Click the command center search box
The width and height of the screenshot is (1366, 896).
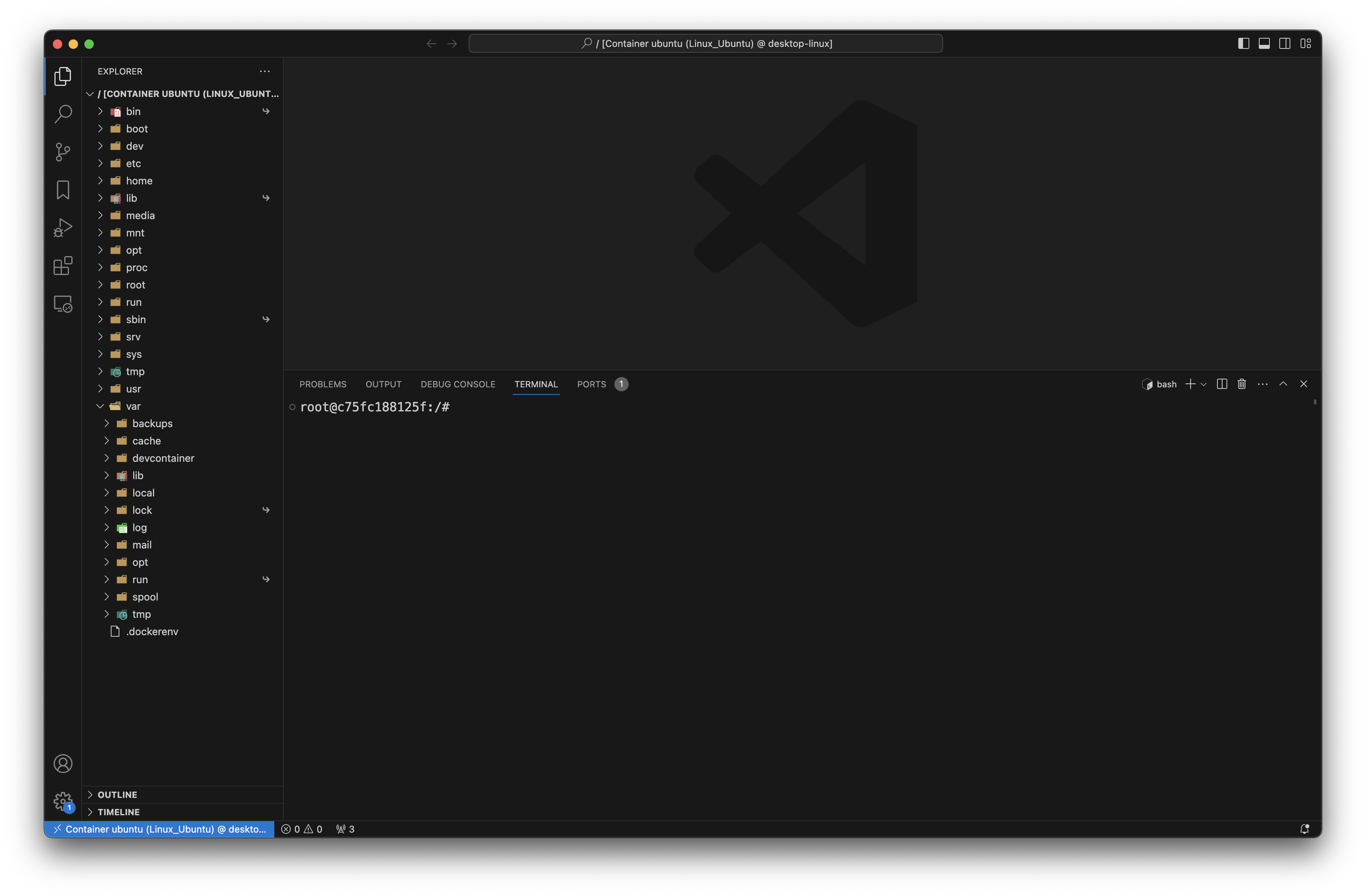[x=705, y=44]
